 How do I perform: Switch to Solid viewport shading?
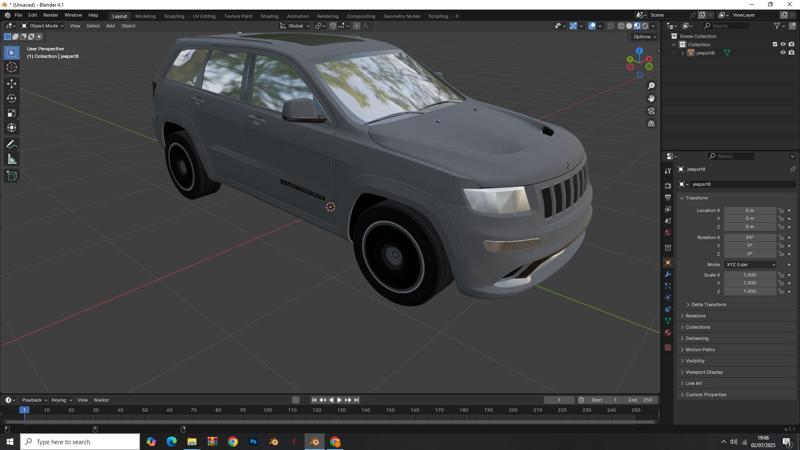(x=629, y=26)
